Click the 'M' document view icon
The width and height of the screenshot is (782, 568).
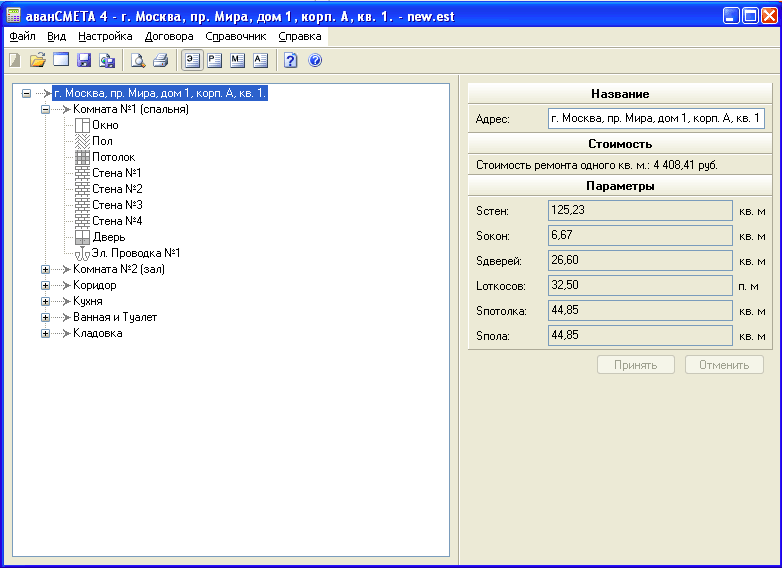237,60
